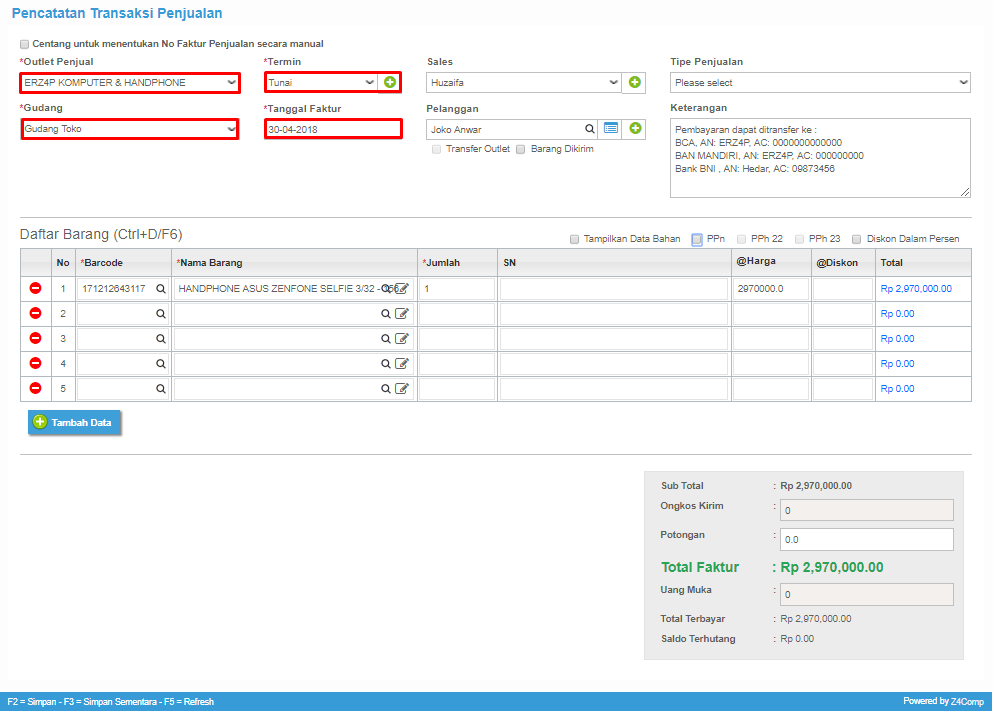Toggle Diskon Dalam Persen checkbox

pyautogui.click(x=857, y=239)
